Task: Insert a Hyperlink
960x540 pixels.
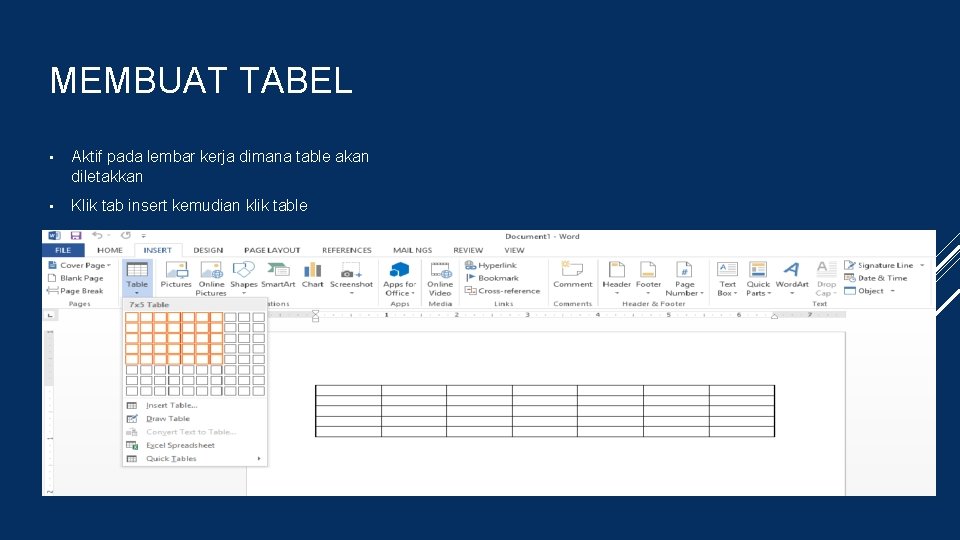Action: (x=491, y=265)
